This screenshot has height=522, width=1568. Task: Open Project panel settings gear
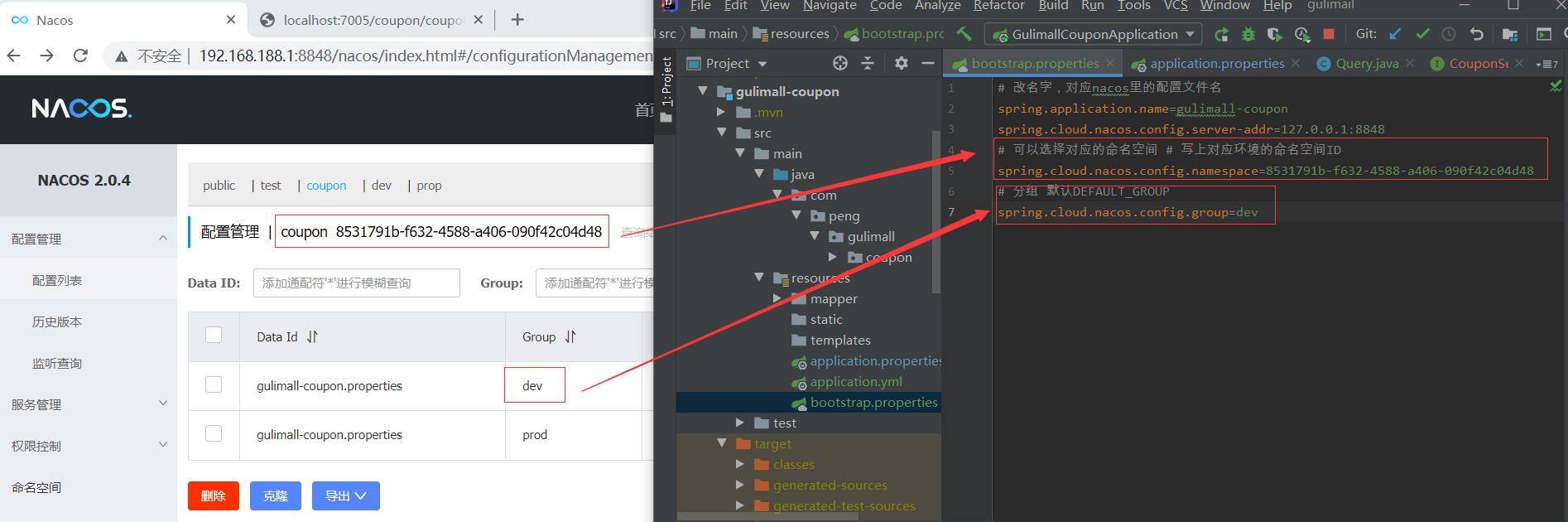[x=902, y=63]
